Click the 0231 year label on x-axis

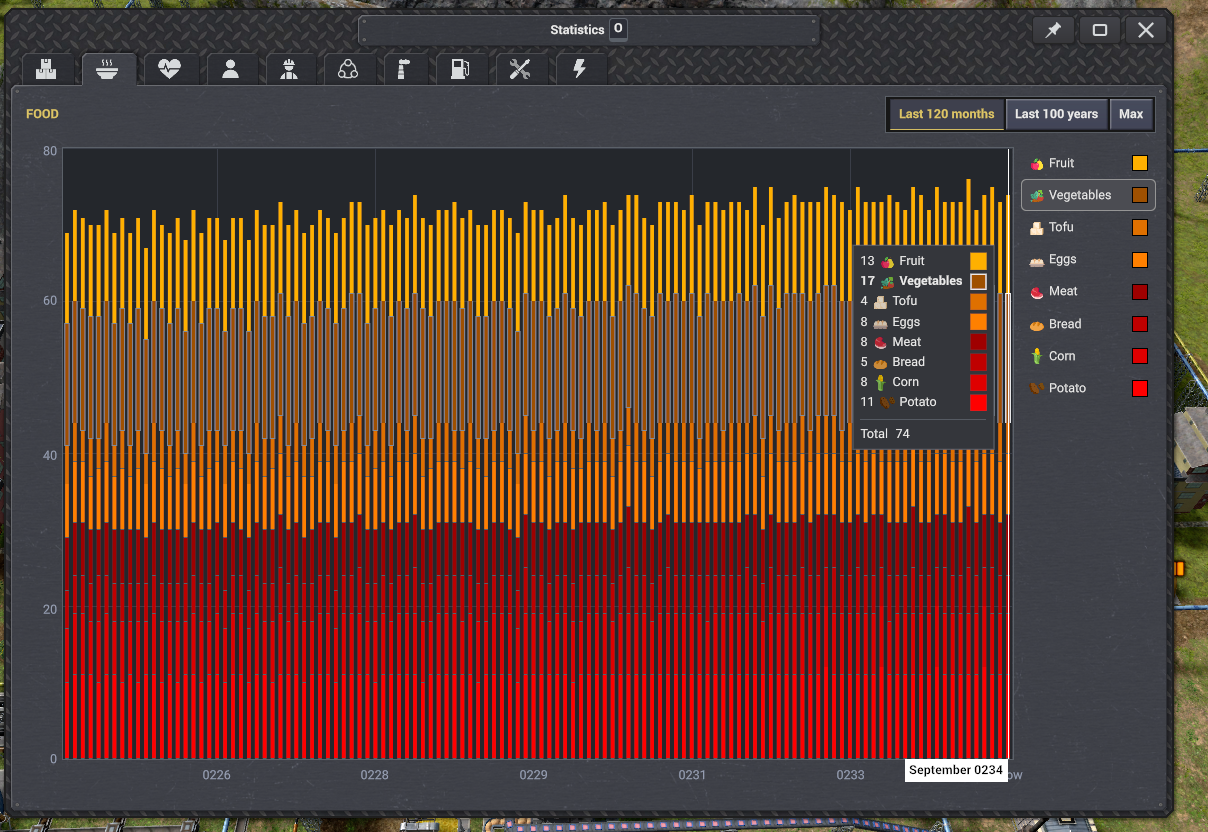(x=692, y=775)
